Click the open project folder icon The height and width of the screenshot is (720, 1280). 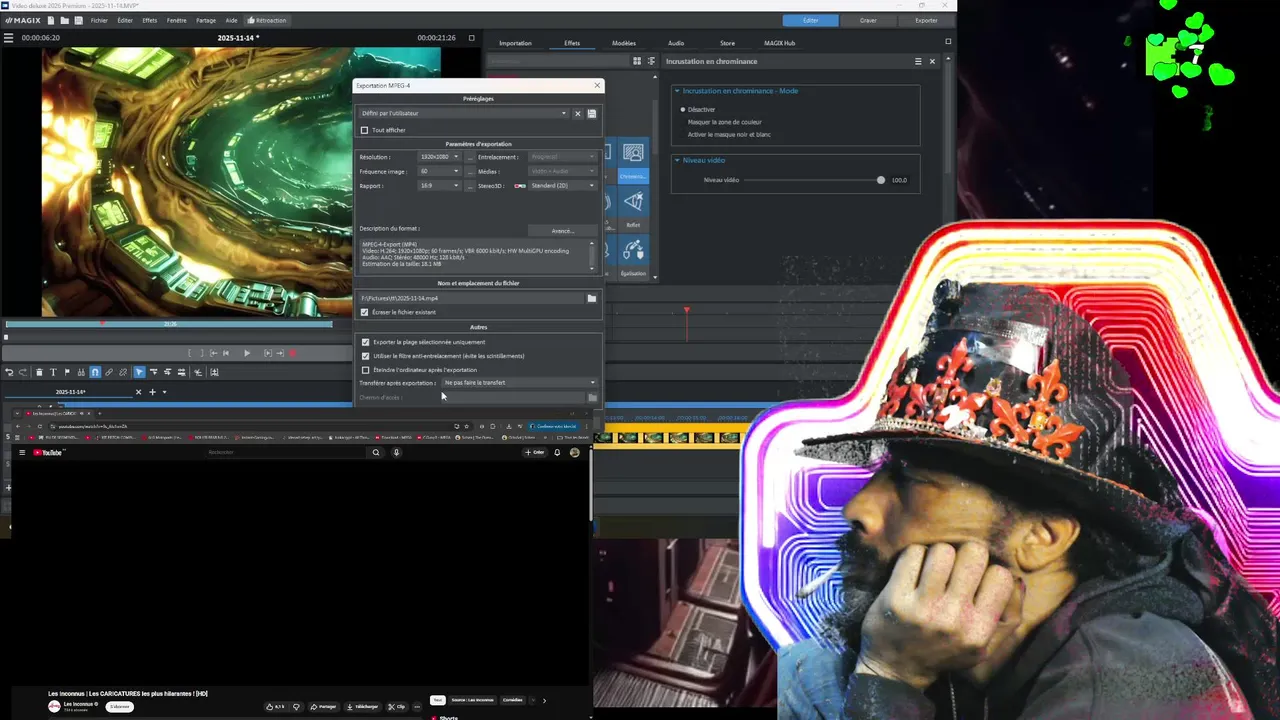(65, 20)
